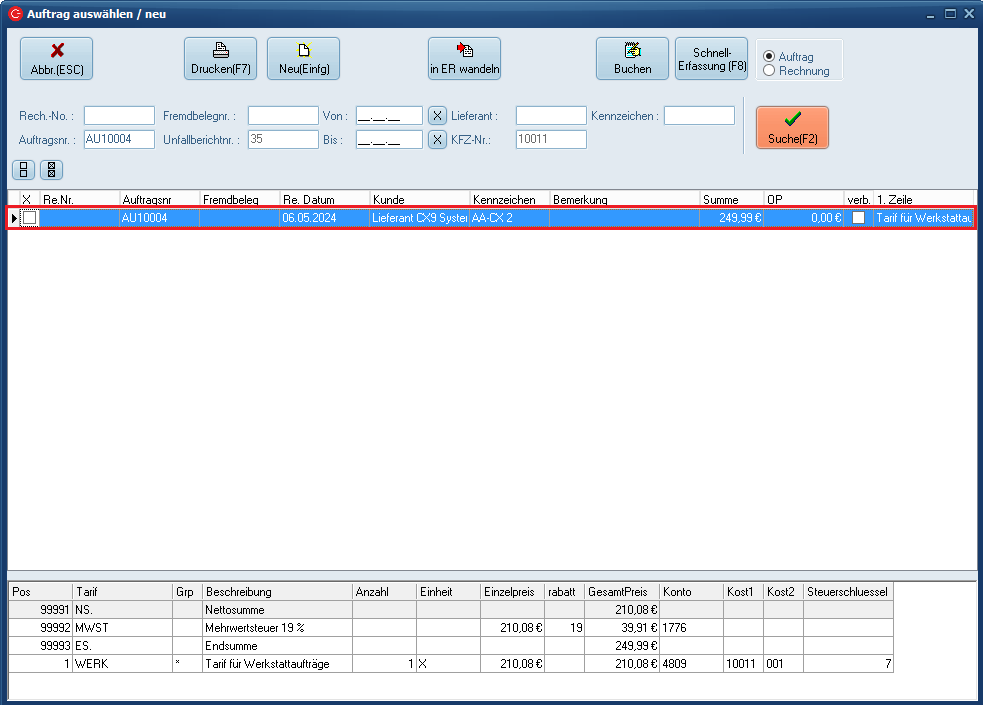This screenshot has width=983, height=705.
Task: Click into the Kennzeichen input field
Action: (x=699, y=116)
